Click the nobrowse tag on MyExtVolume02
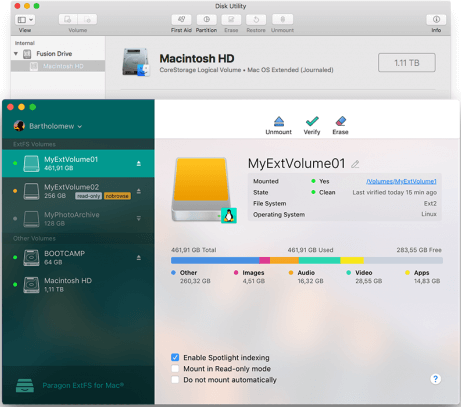 117,196
